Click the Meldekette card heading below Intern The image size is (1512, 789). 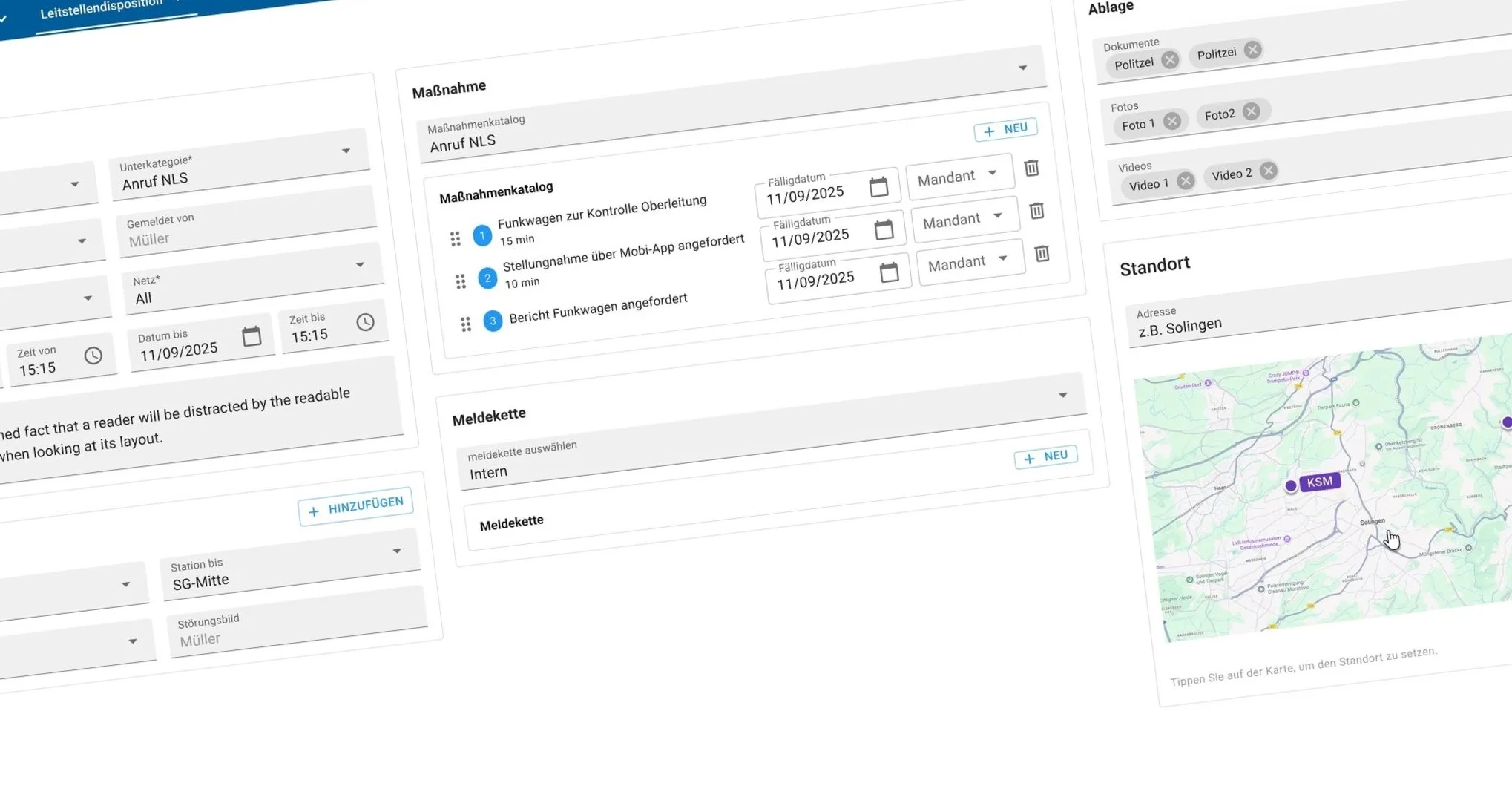pyautogui.click(x=511, y=523)
